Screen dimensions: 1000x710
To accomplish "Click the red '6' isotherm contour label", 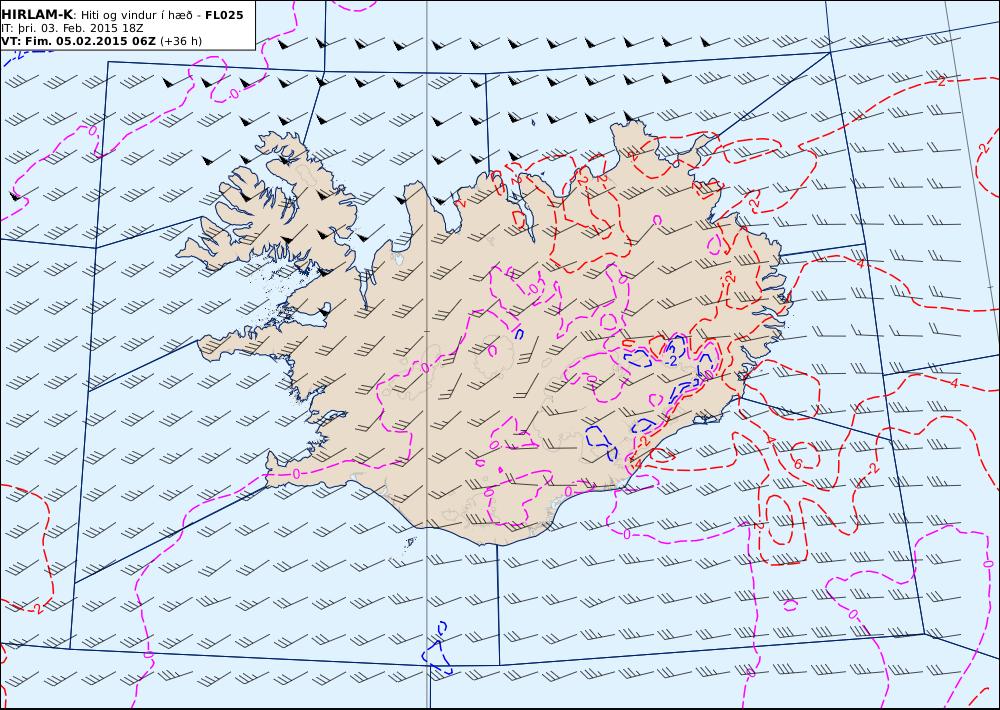I will point(797,464).
